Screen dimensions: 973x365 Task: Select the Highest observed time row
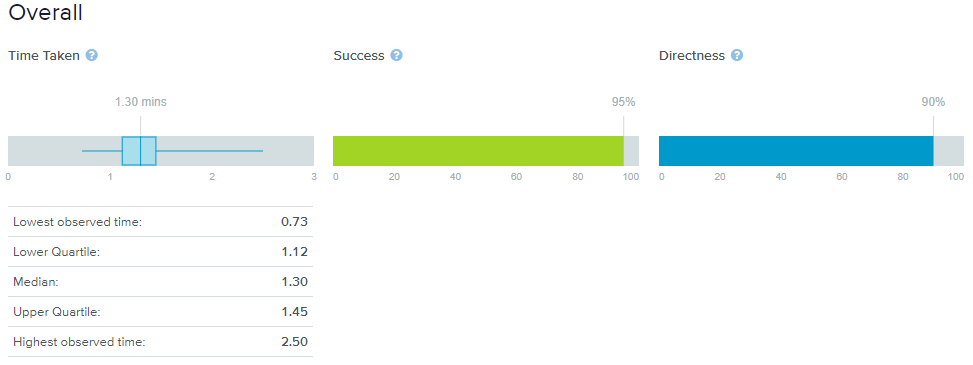pos(160,341)
